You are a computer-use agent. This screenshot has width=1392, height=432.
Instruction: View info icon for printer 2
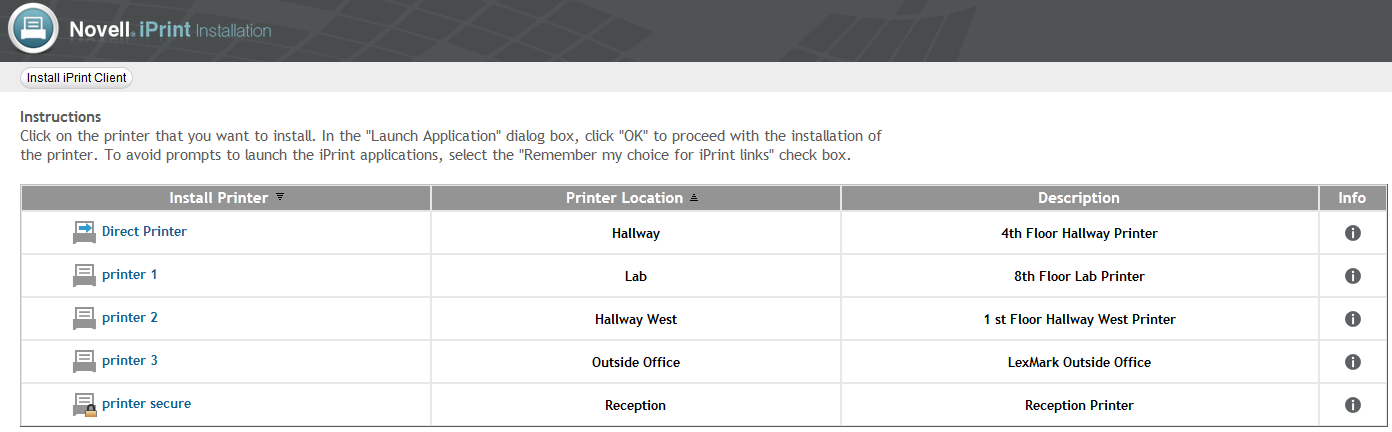pyautogui.click(x=1352, y=319)
